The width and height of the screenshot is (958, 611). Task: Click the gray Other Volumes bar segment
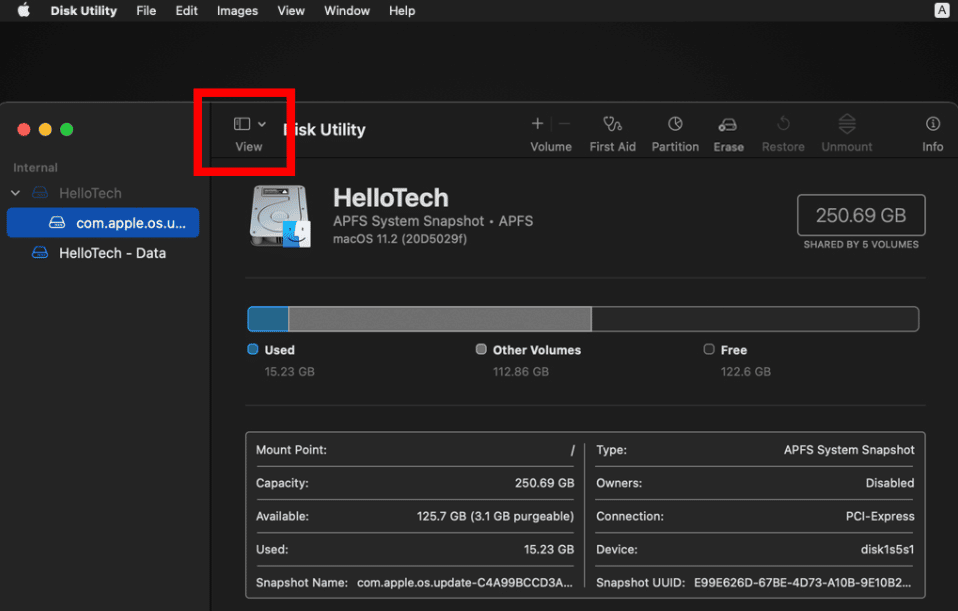(440, 319)
